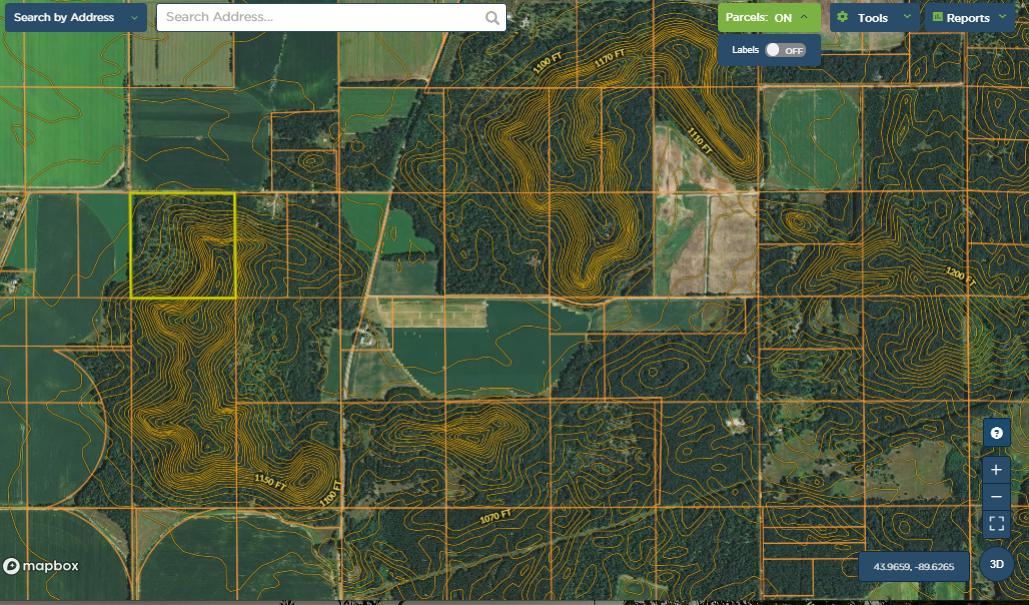Collapse the Parcels panel chevron

click(804, 17)
